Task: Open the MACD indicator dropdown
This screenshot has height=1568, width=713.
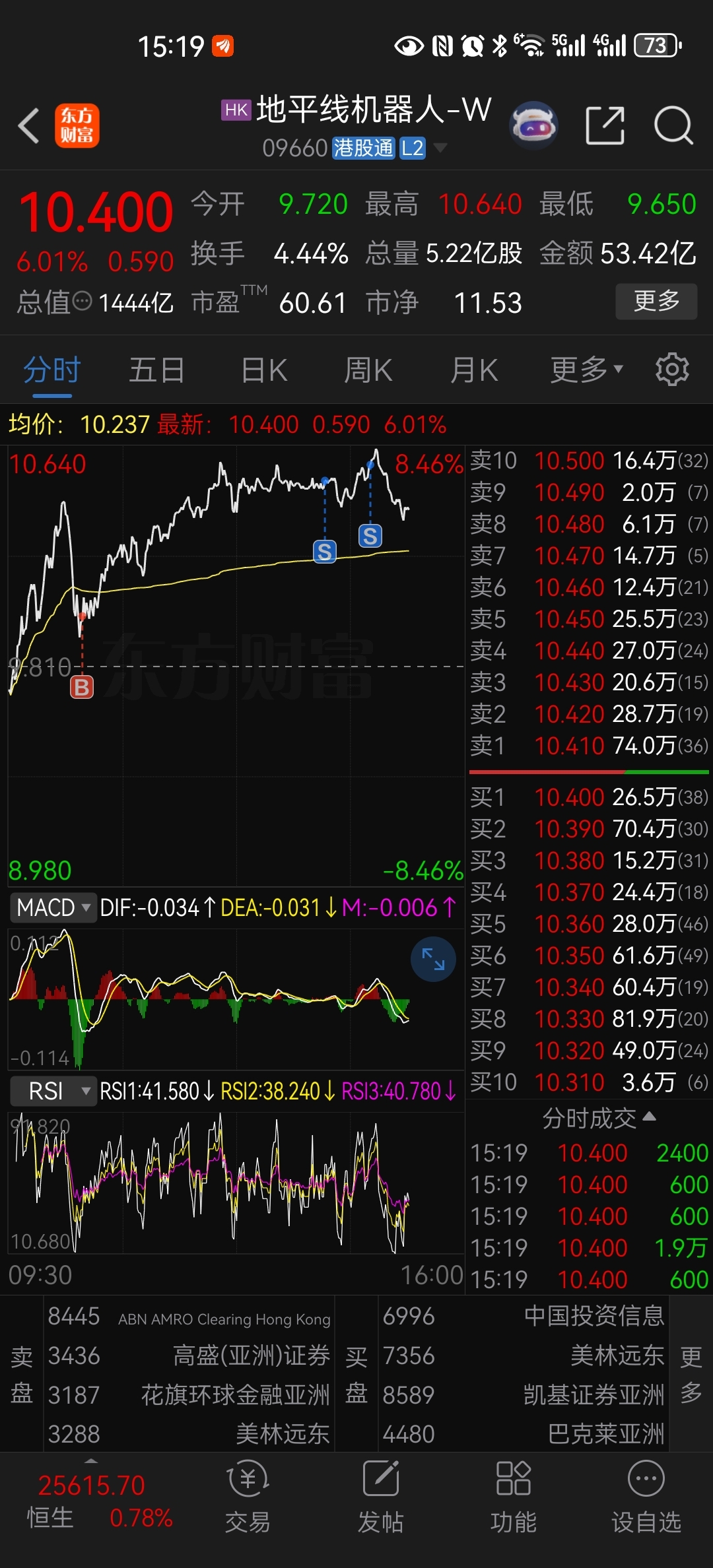Action: (x=53, y=907)
